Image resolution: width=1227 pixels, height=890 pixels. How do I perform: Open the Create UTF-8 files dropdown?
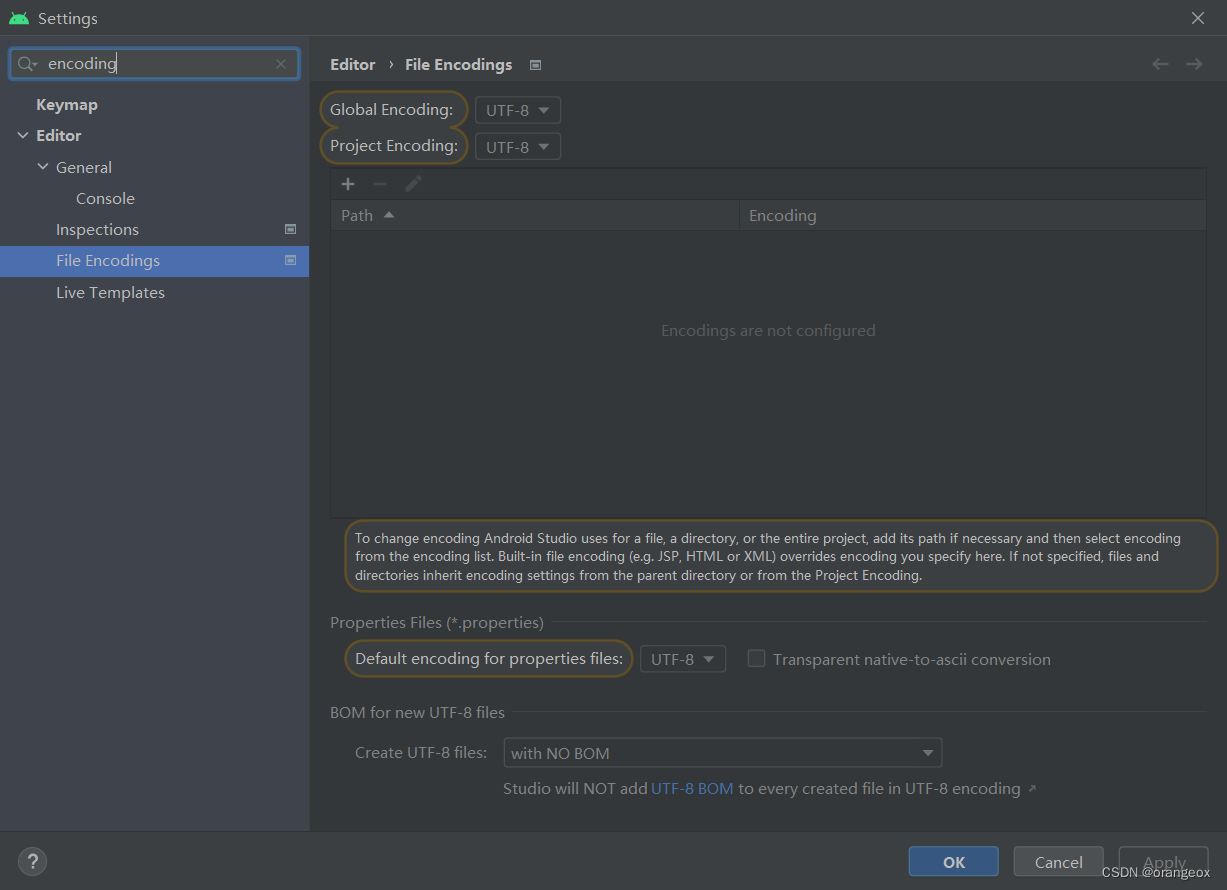(x=723, y=753)
